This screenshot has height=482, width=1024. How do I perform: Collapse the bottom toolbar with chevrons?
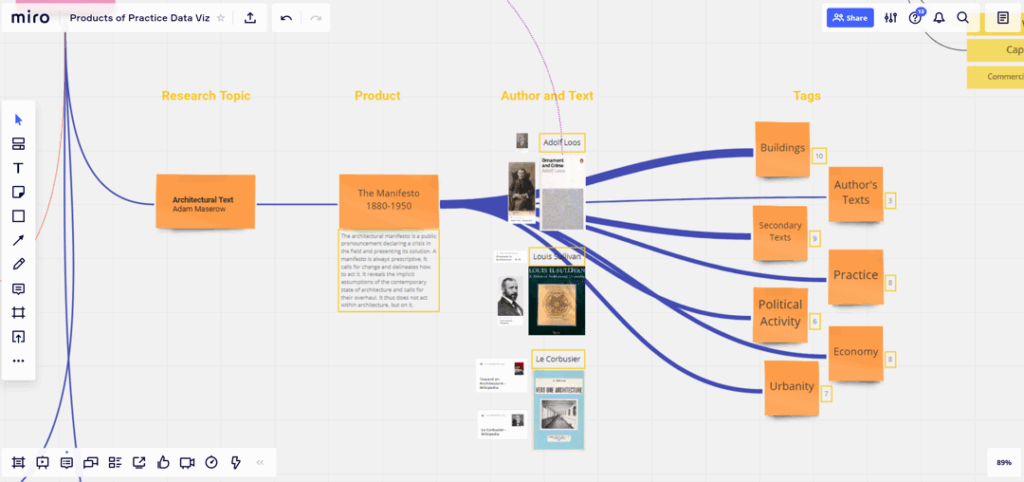tap(260, 462)
